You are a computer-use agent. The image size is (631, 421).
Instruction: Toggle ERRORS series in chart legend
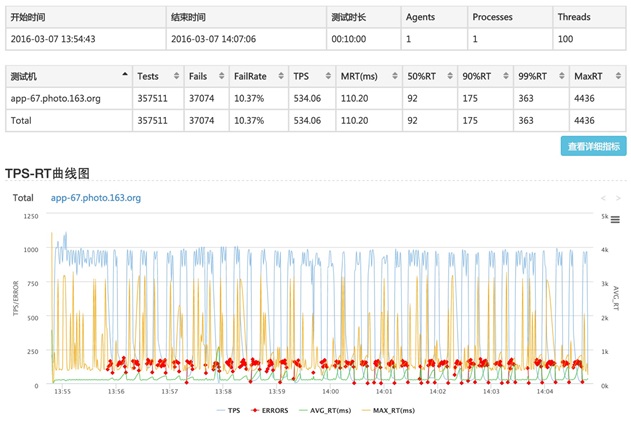(x=269, y=411)
